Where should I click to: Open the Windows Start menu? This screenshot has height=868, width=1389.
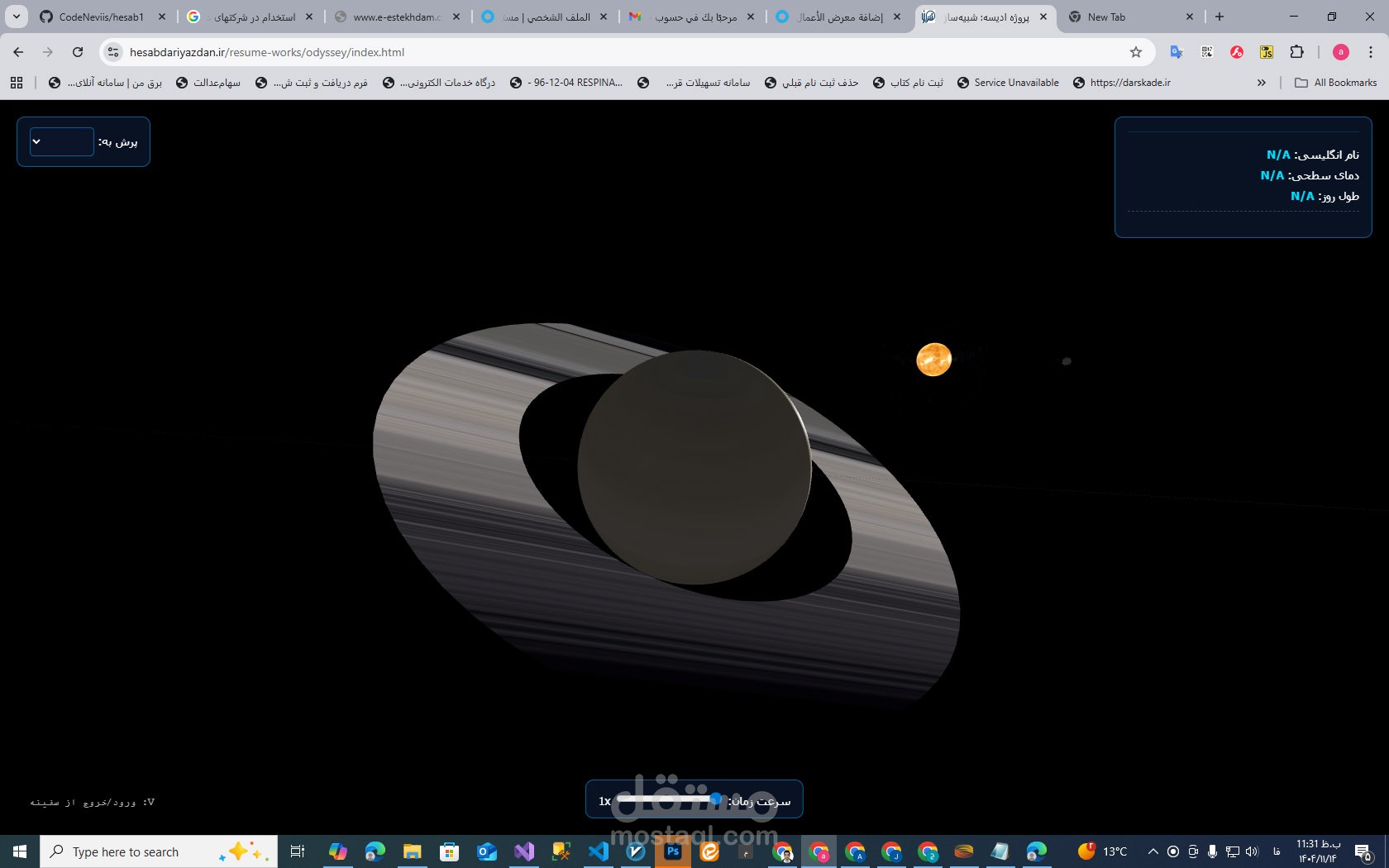pyautogui.click(x=20, y=851)
